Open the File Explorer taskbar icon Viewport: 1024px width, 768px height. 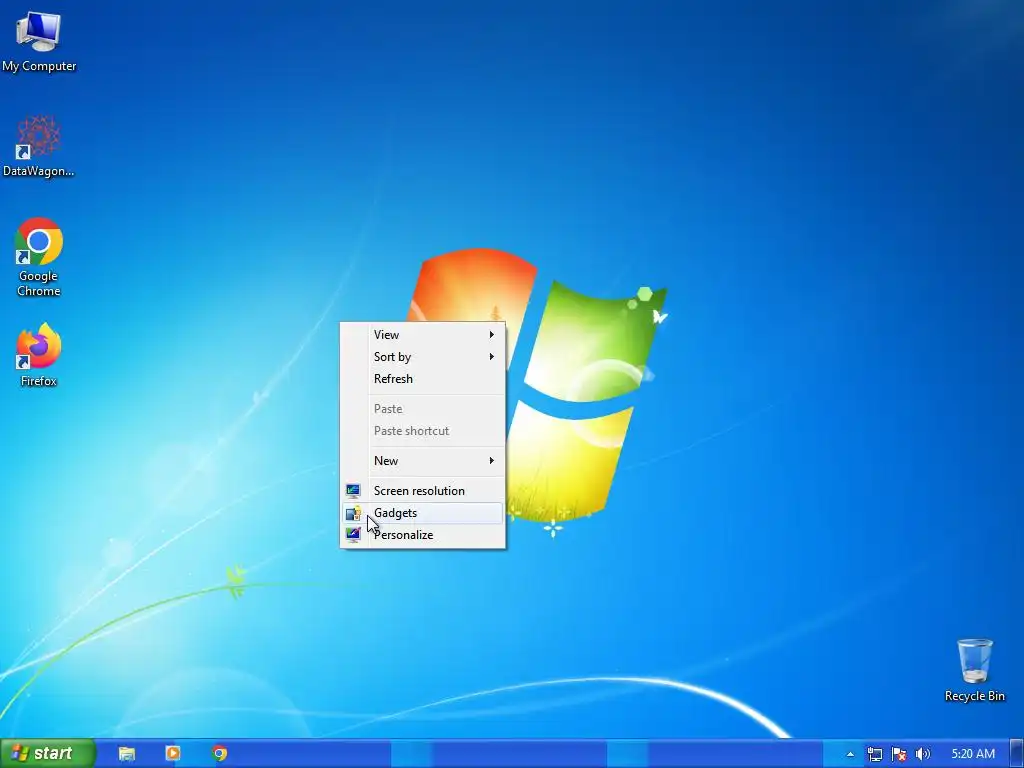click(127, 754)
